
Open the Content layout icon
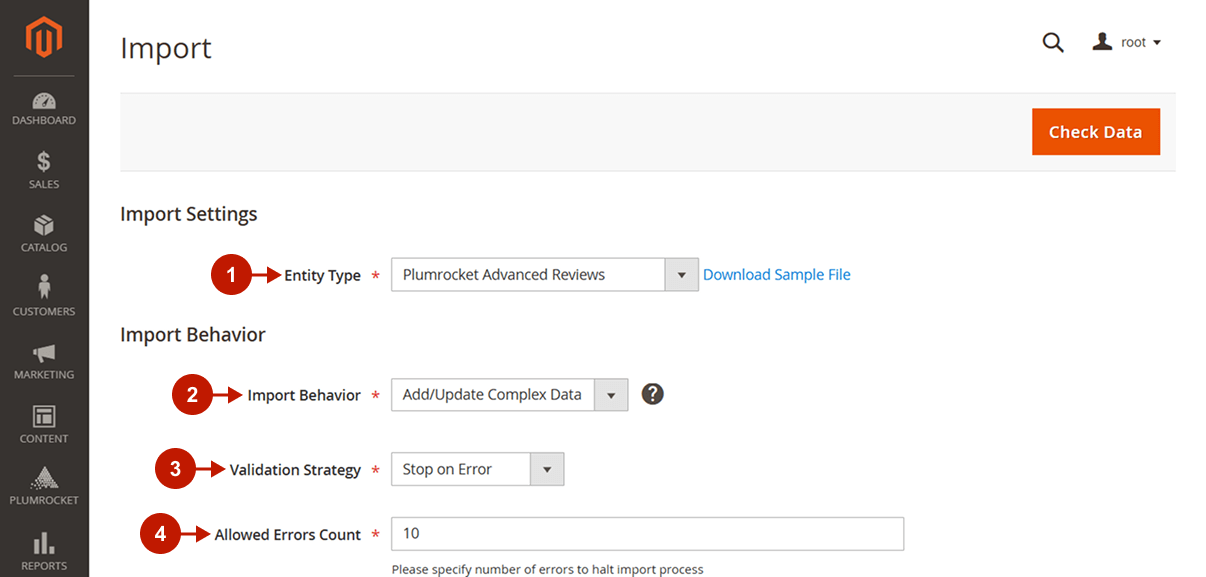point(44,416)
